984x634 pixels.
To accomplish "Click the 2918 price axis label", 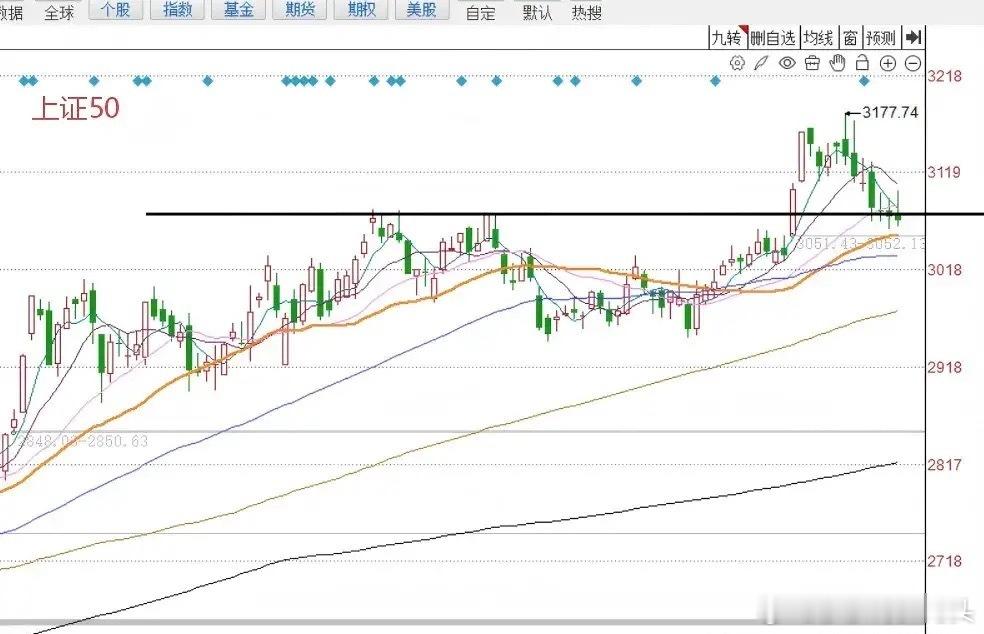I will click(x=944, y=367).
